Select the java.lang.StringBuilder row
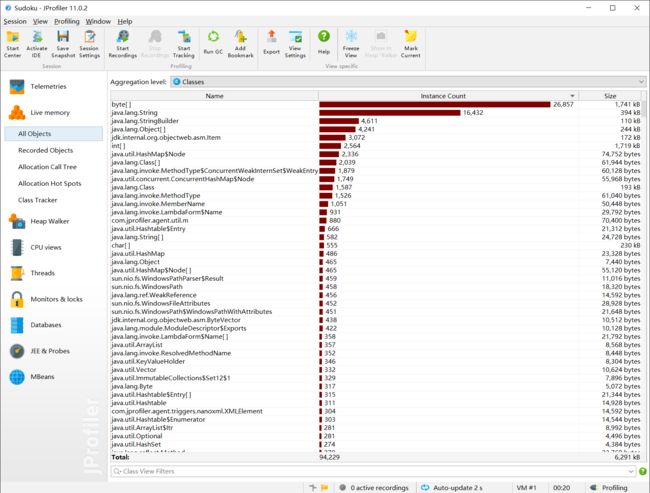The width and height of the screenshot is (650, 493). [376, 121]
